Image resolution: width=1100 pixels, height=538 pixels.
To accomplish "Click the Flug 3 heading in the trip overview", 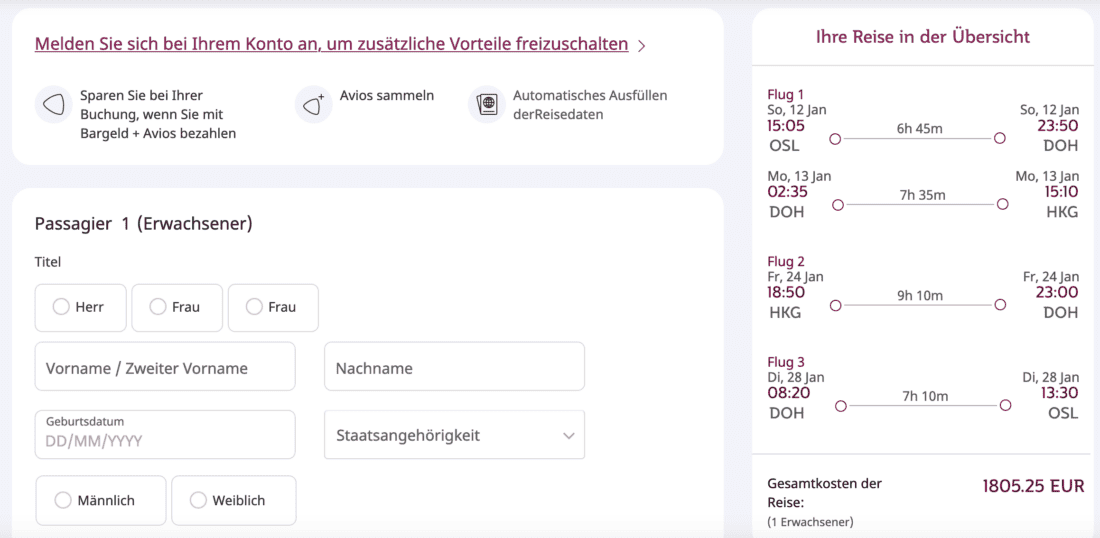I will tap(786, 362).
